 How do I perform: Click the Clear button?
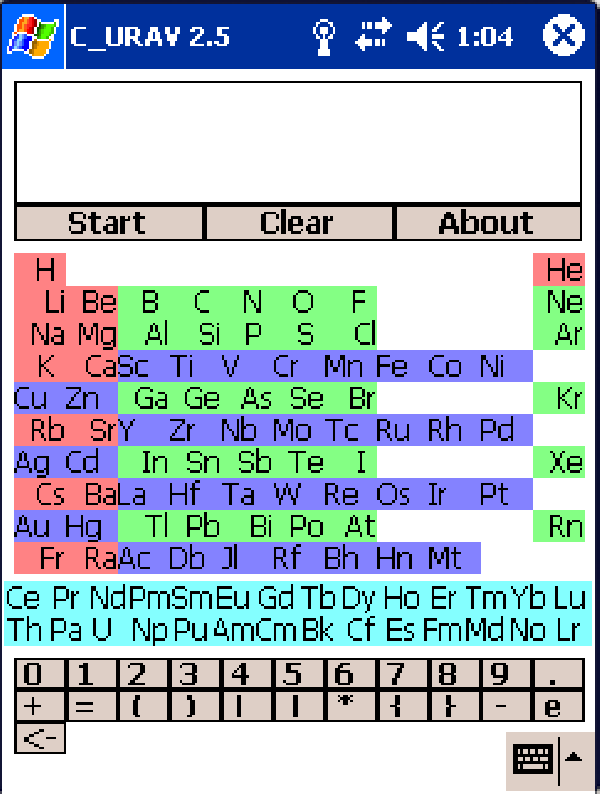click(298, 223)
